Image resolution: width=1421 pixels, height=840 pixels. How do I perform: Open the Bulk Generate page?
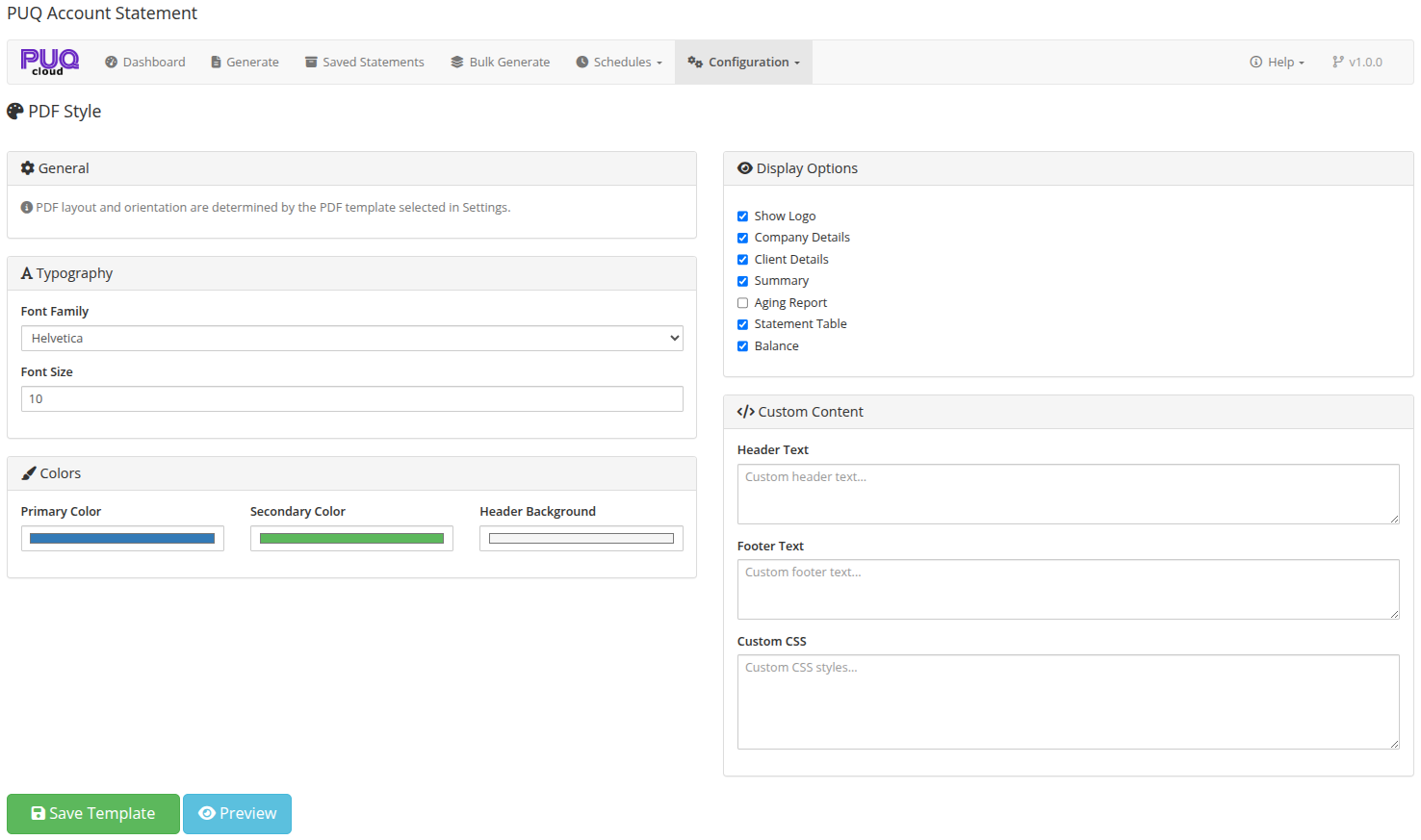509,63
